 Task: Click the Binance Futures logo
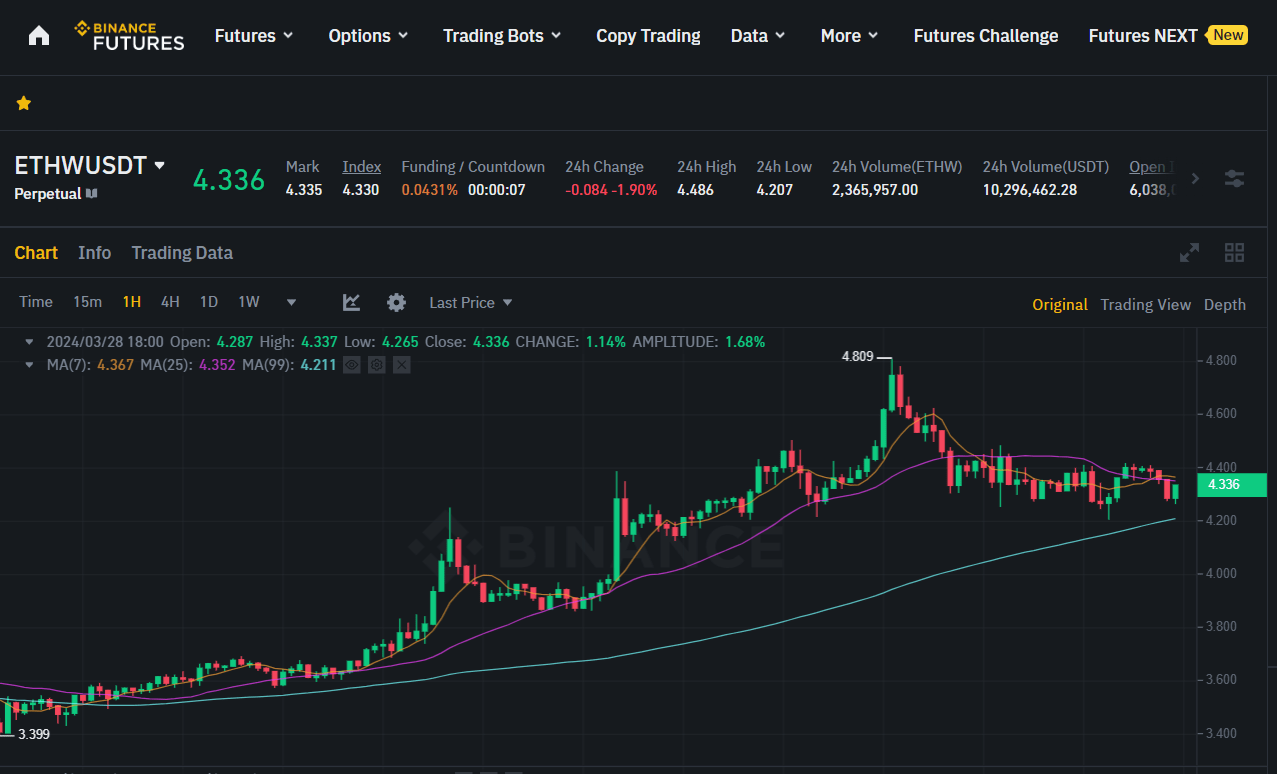(128, 36)
